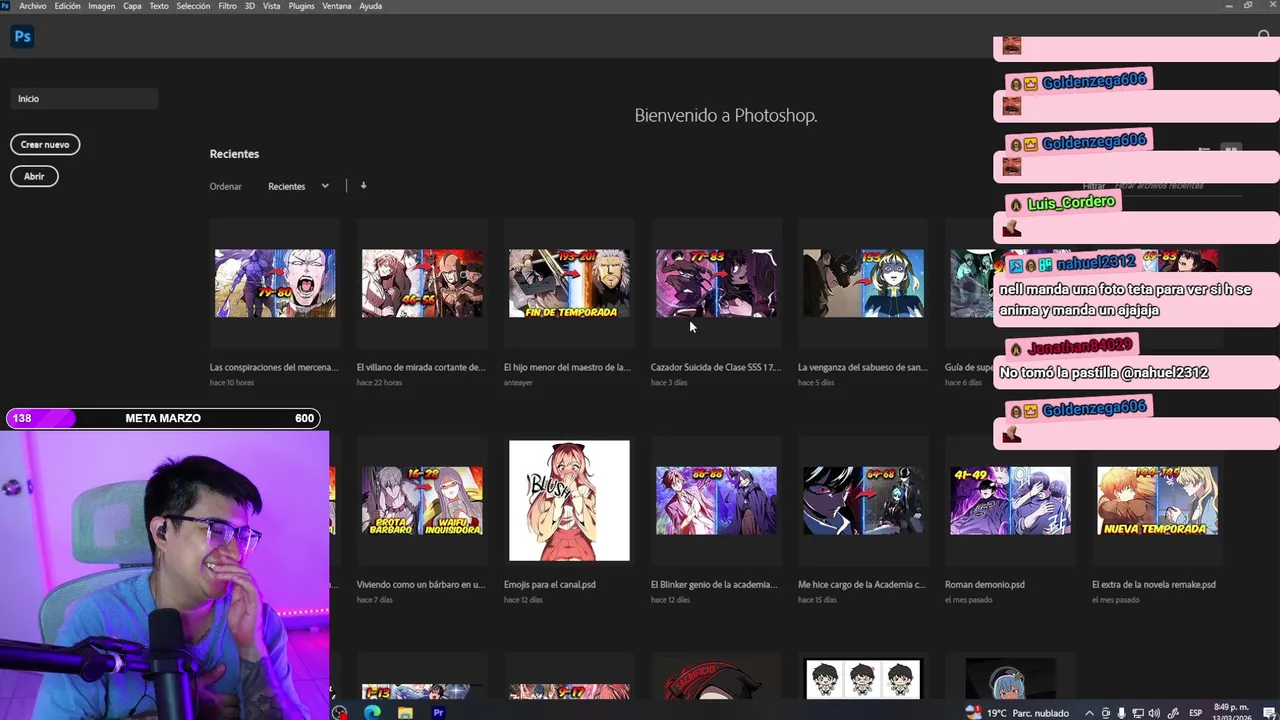Click the Recientes section heading
Viewport: 1280px width, 720px height.
pos(234,154)
